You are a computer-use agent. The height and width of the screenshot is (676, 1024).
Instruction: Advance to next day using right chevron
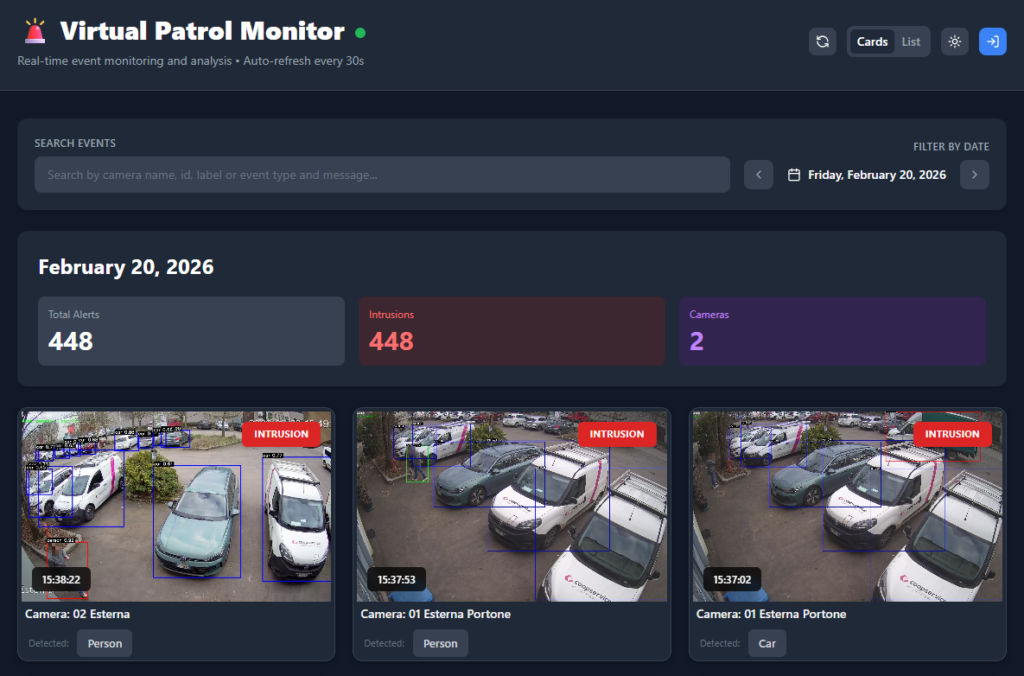pyautogui.click(x=974, y=174)
